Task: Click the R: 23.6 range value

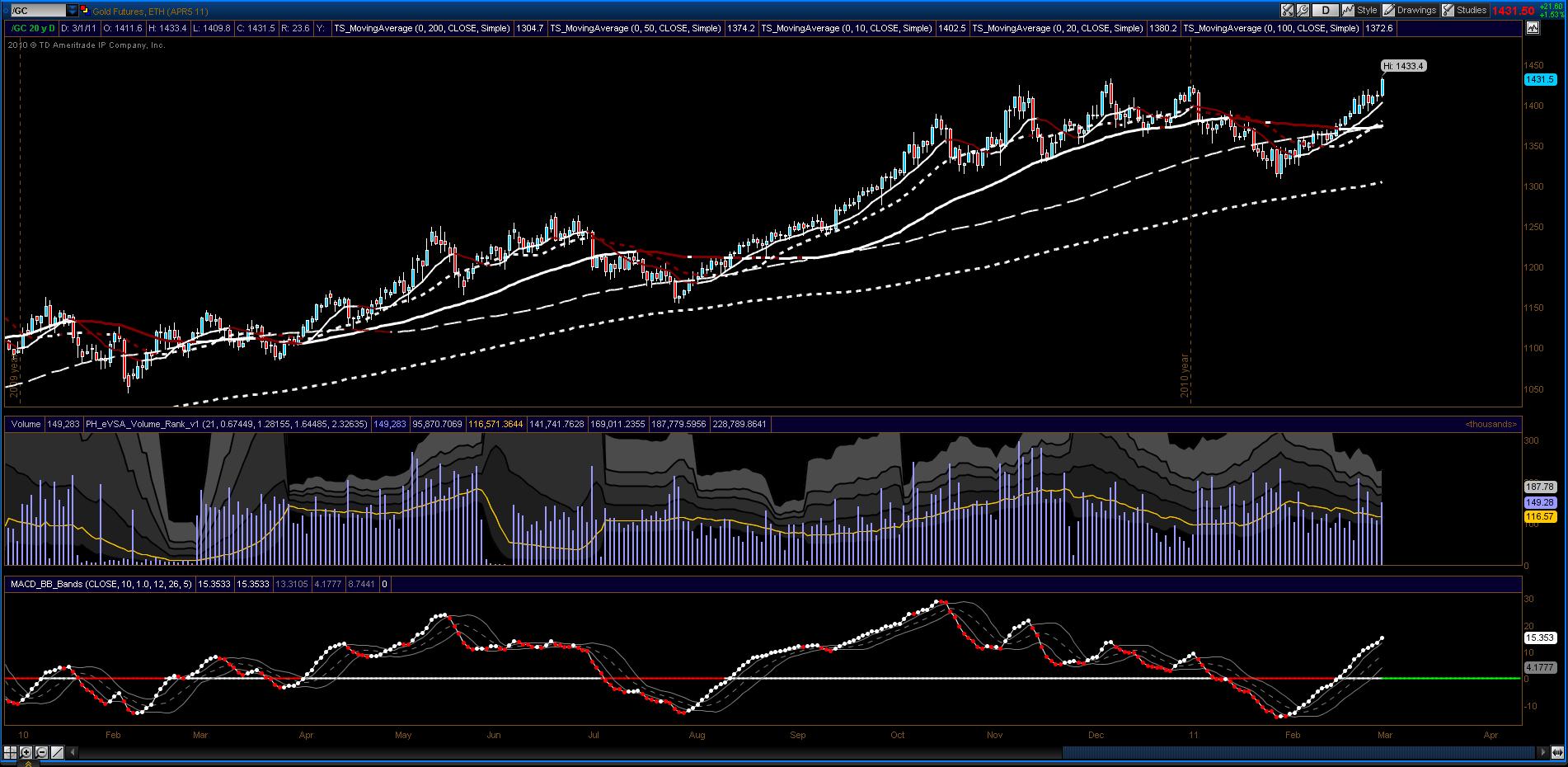Action: (x=296, y=28)
